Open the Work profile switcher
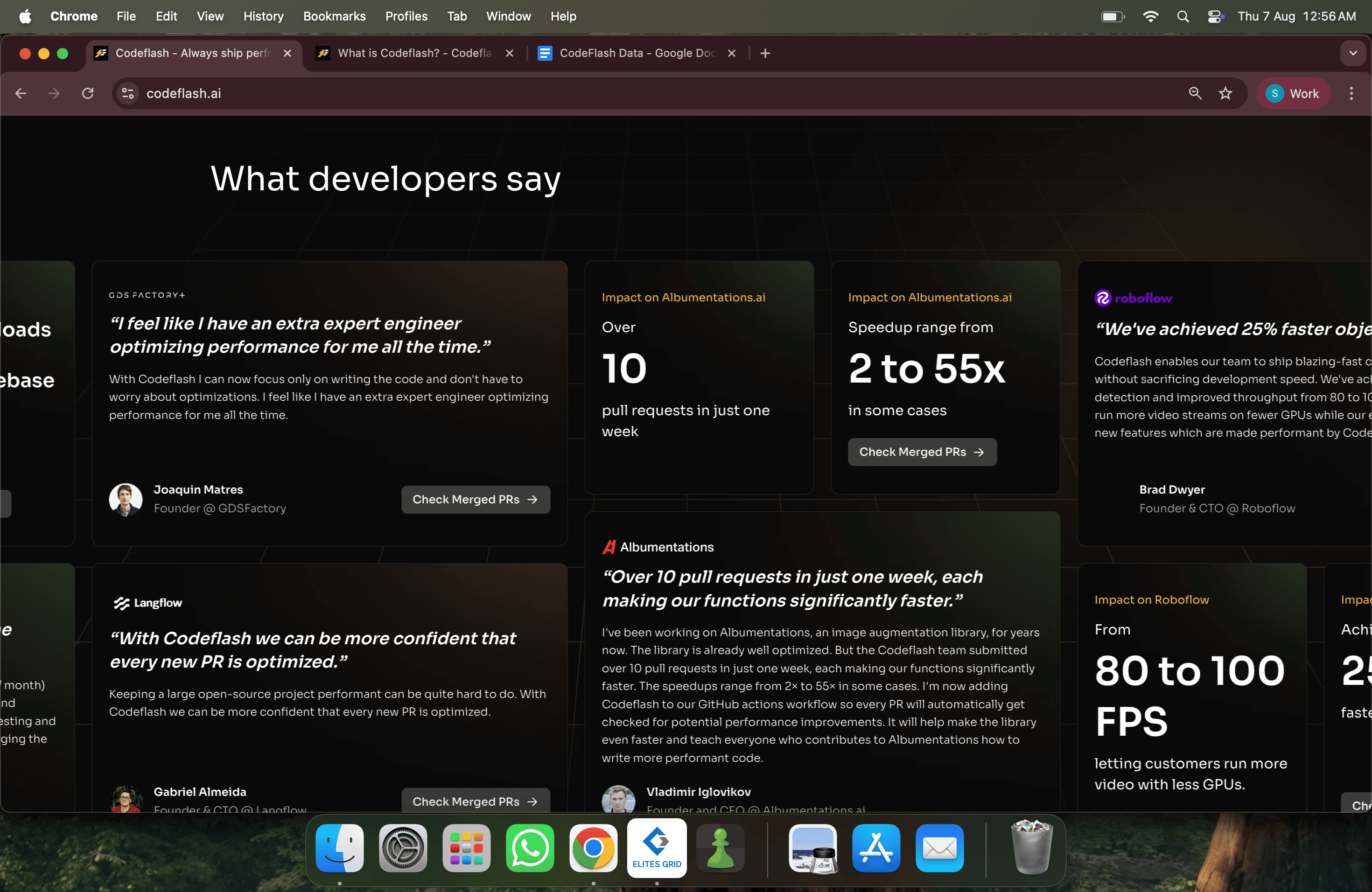The width and height of the screenshot is (1372, 892). (1293, 93)
